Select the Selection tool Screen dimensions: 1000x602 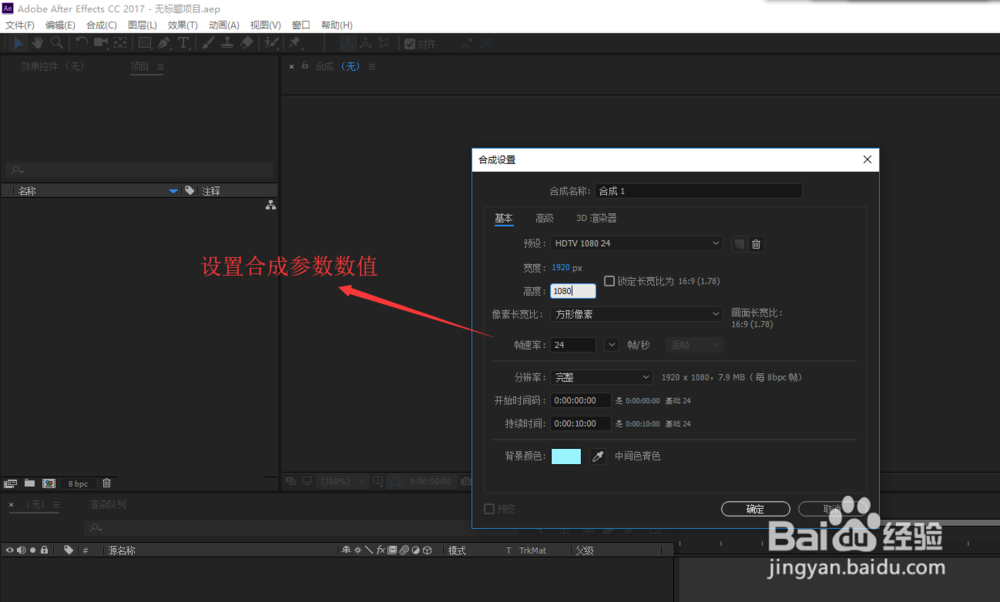click(19, 43)
